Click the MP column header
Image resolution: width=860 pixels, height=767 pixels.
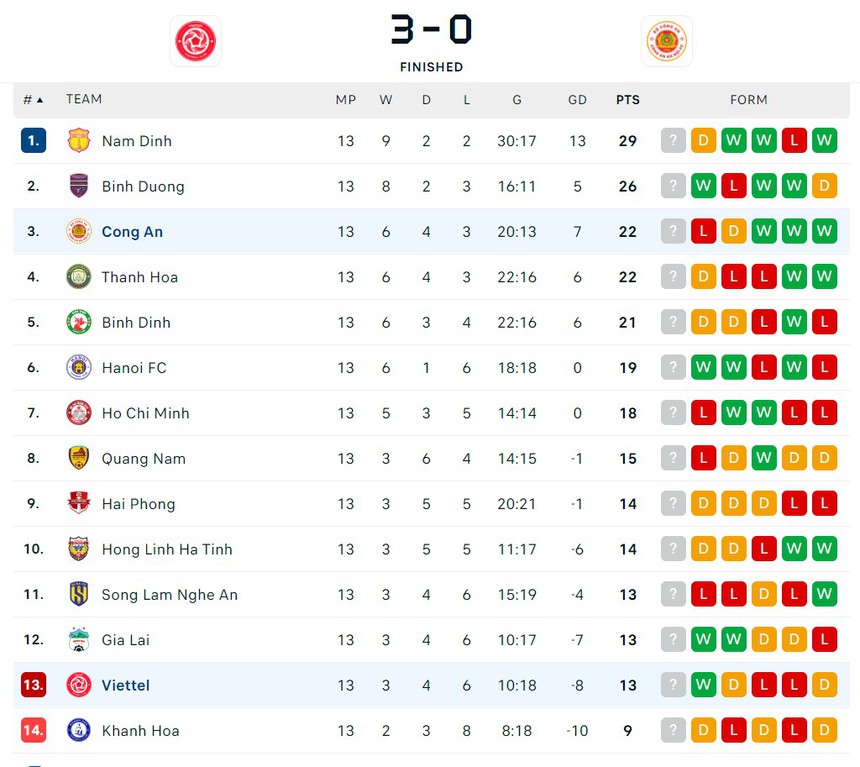pos(346,100)
